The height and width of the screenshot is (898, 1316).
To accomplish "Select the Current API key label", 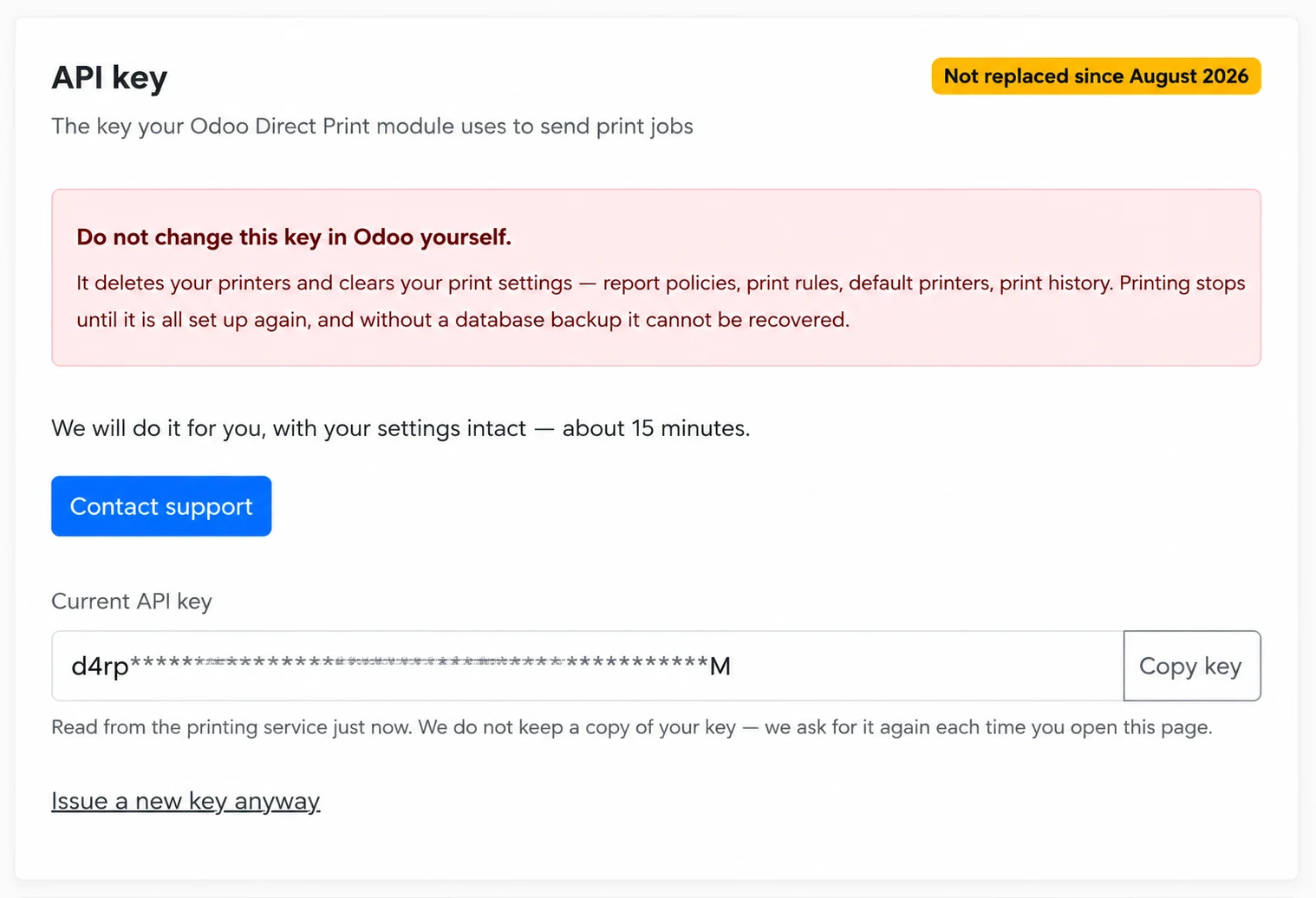I will tap(132, 602).
